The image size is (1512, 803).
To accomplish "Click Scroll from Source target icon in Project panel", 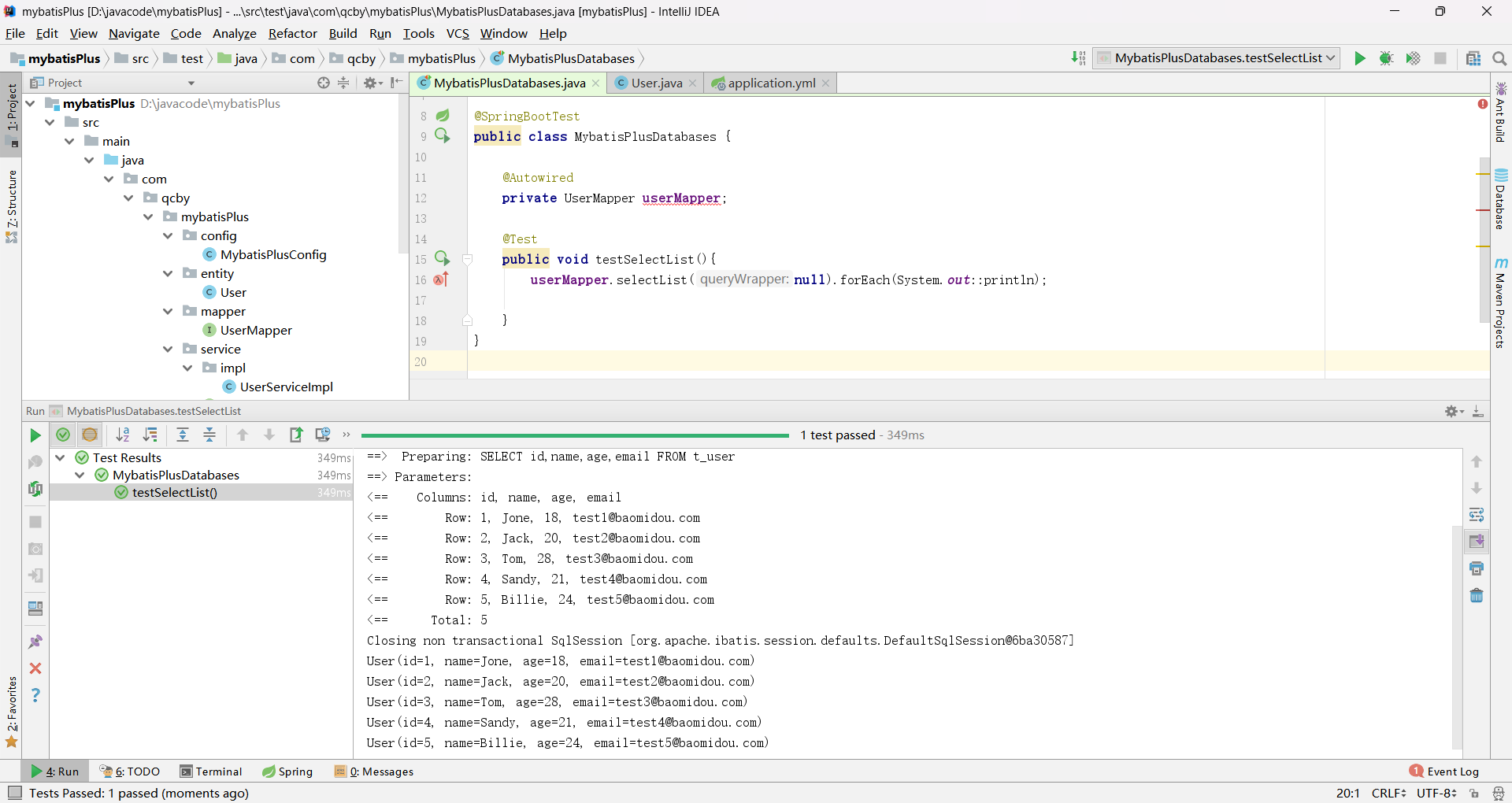I will [x=324, y=83].
